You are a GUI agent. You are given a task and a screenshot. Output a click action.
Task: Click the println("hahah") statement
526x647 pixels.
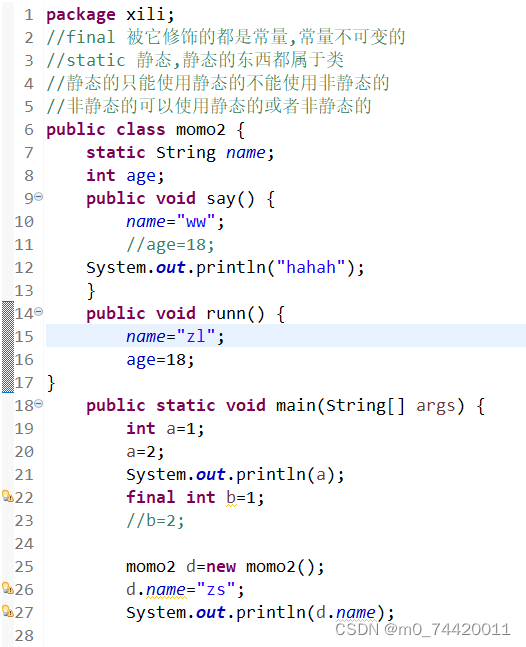225,268
